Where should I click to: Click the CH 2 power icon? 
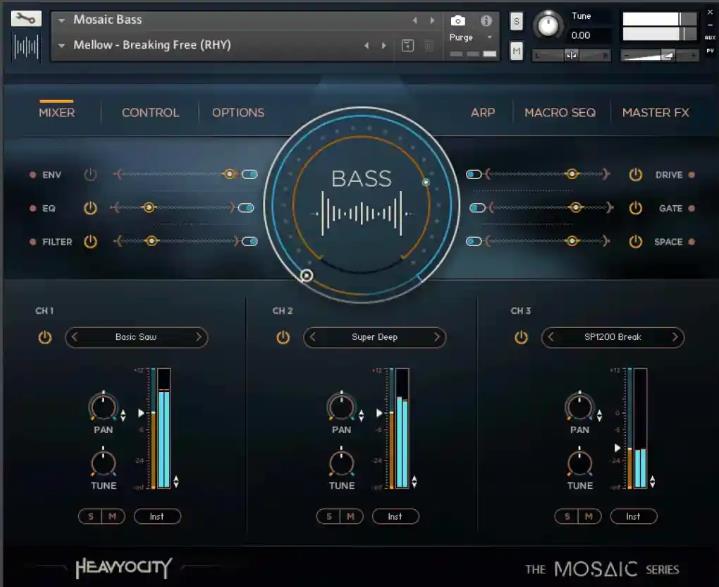283,338
